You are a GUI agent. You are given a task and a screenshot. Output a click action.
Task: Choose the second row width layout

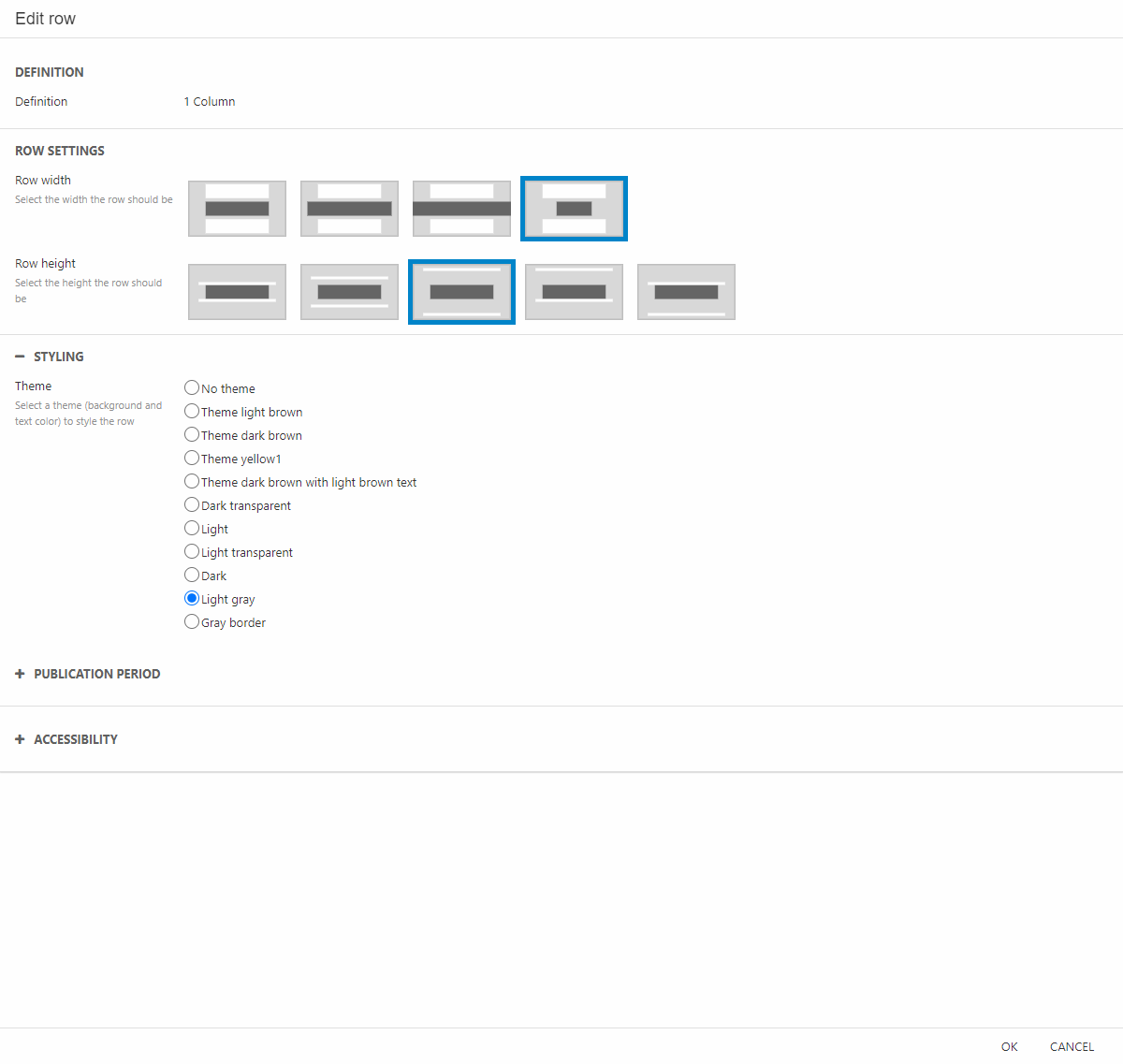point(349,209)
